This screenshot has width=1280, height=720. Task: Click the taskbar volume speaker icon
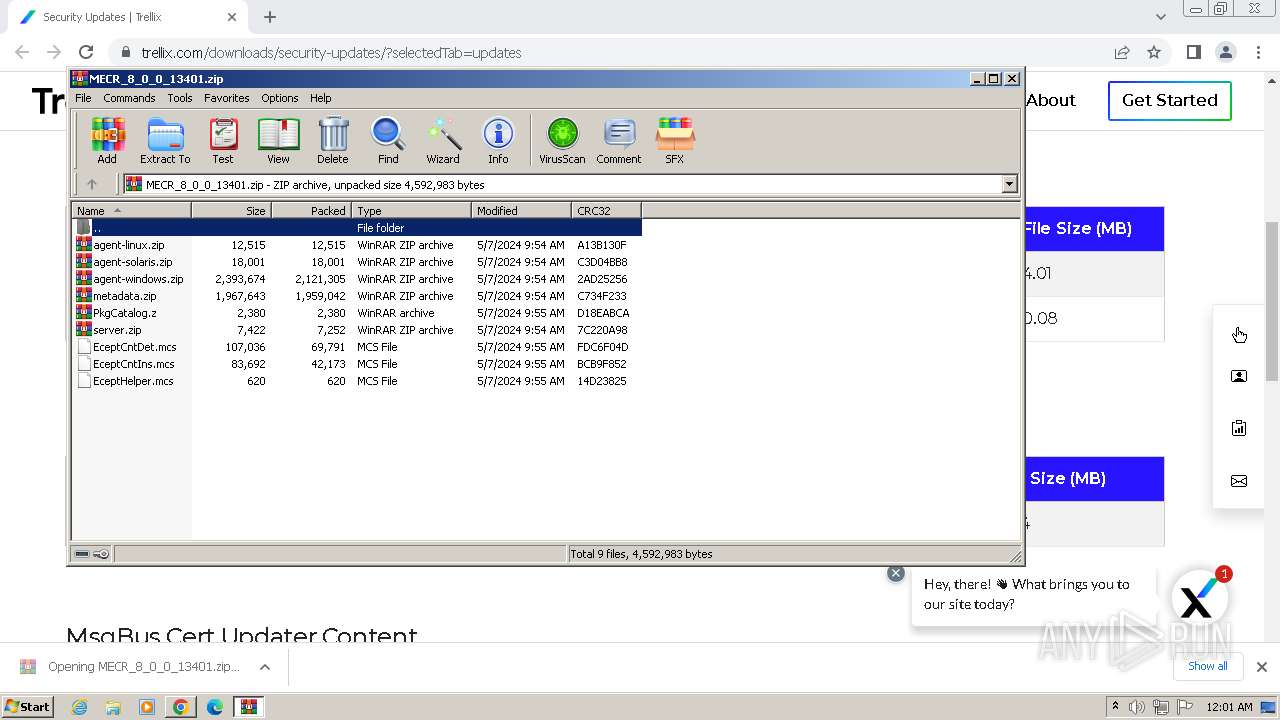(1137, 707)
